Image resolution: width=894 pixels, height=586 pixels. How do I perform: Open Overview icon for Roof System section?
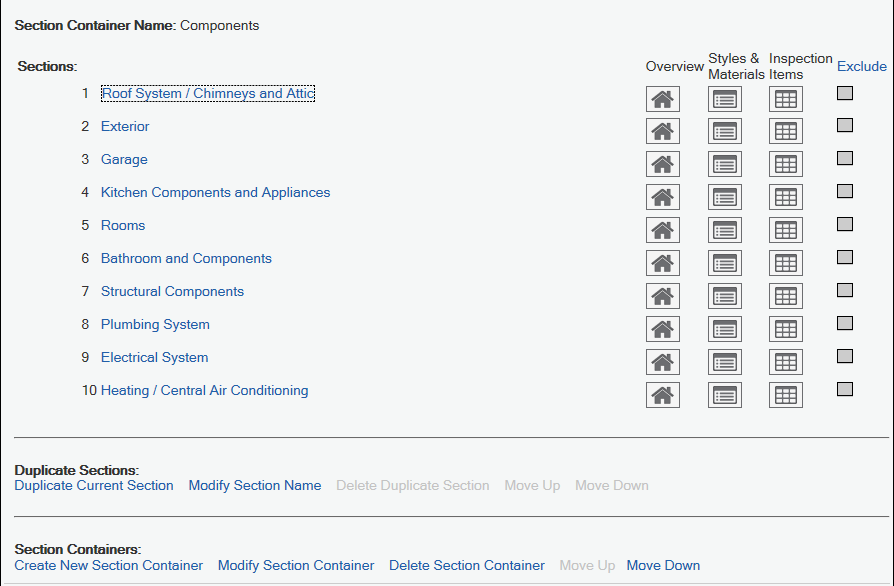click(x=662, y=99)
